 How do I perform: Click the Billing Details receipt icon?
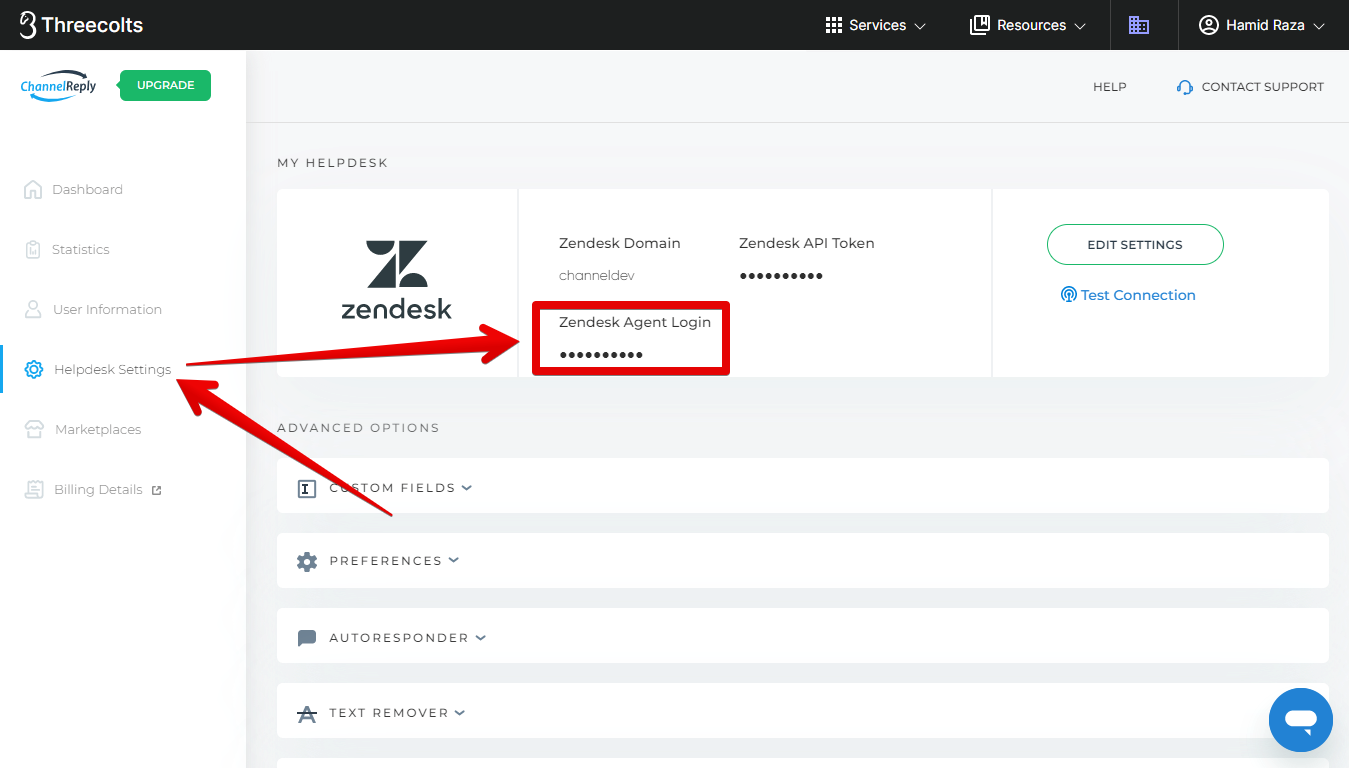(35, 489)
